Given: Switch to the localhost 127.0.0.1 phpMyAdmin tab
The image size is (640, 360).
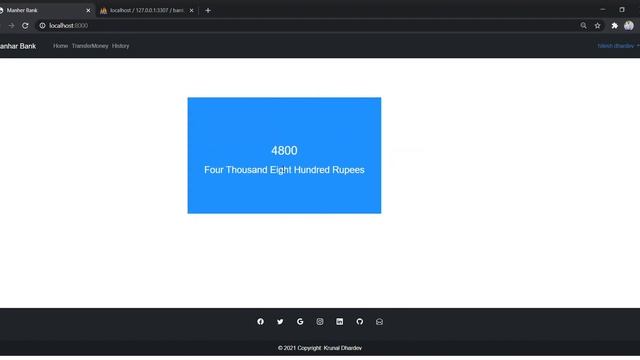Looking at the screenshot, I should coord(147,11).
